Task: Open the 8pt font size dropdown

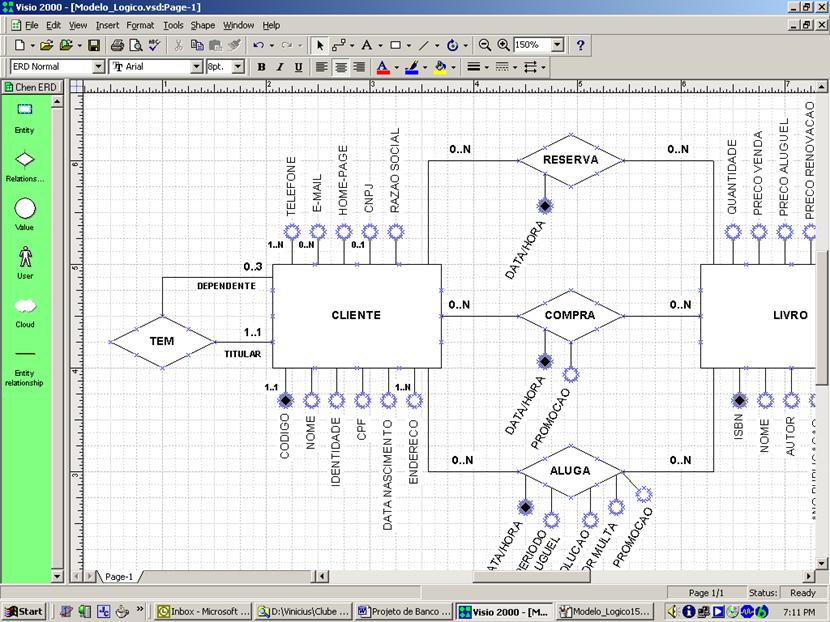Action: (x=238, y=67)
